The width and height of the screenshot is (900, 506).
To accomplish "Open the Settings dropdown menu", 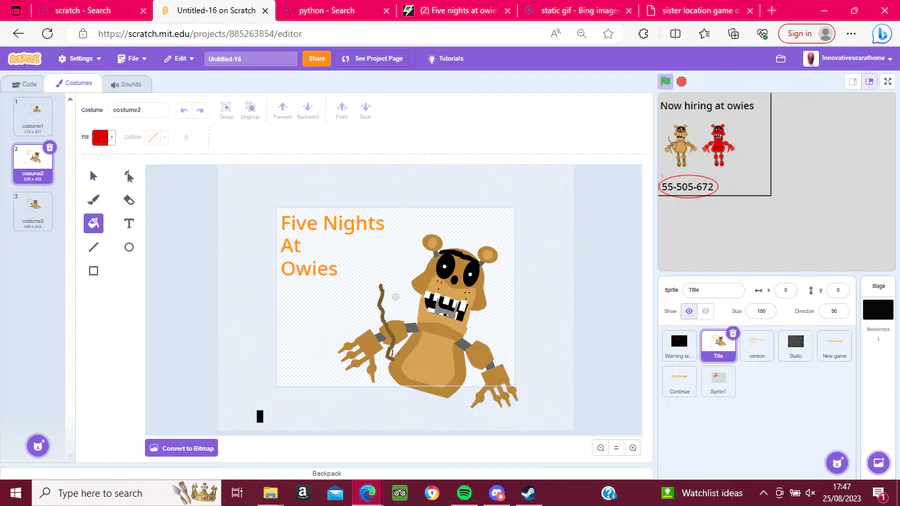I will [x=80, y=59].
